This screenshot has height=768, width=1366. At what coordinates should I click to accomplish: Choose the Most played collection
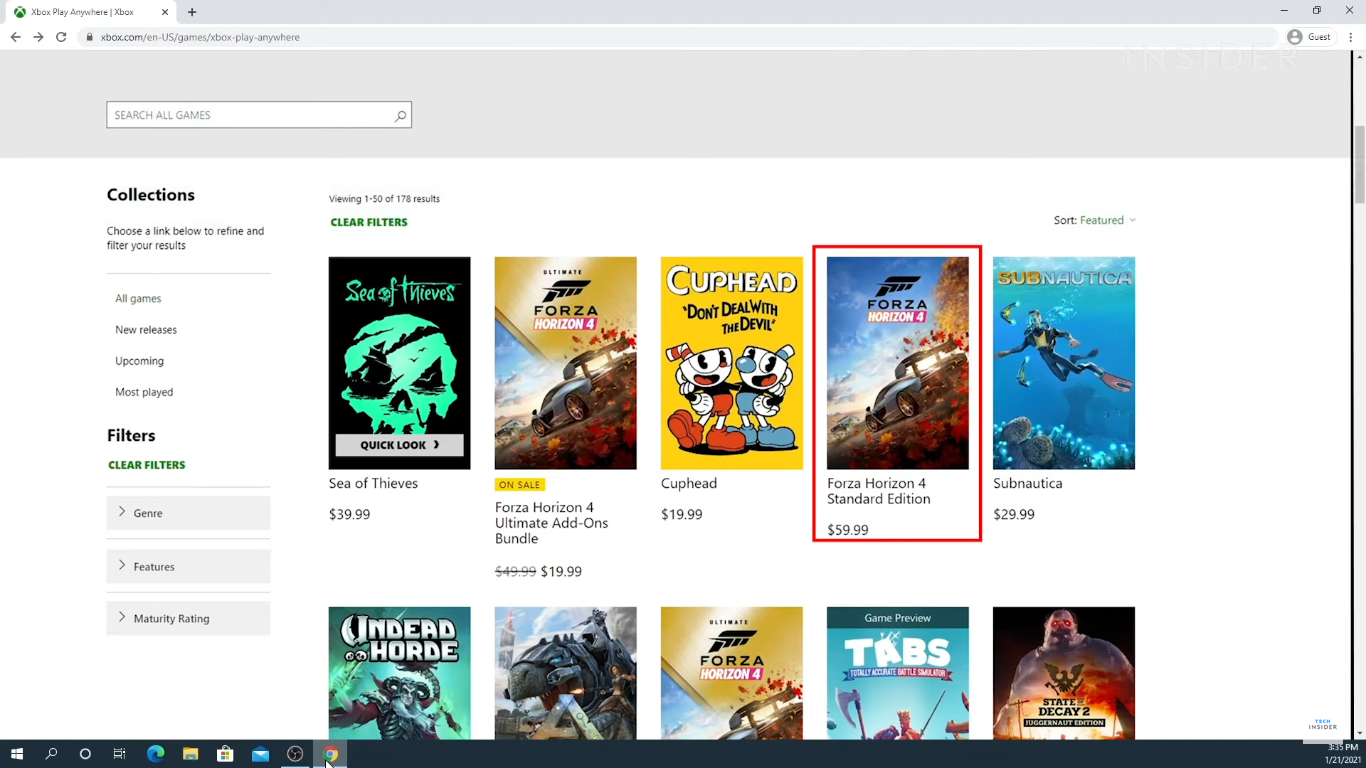[x=144, y=392]
